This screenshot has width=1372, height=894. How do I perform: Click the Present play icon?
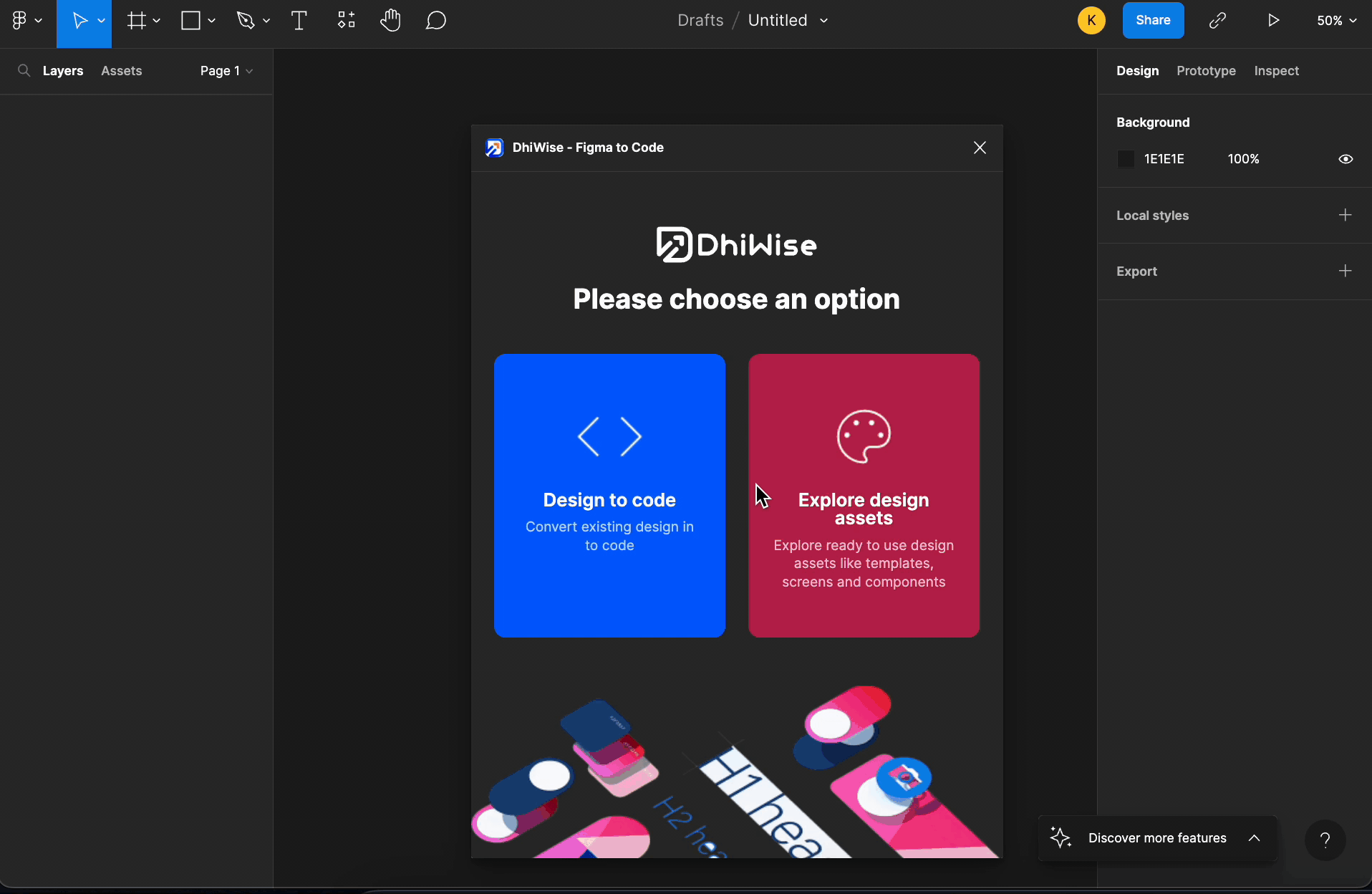click(1273, 21)
